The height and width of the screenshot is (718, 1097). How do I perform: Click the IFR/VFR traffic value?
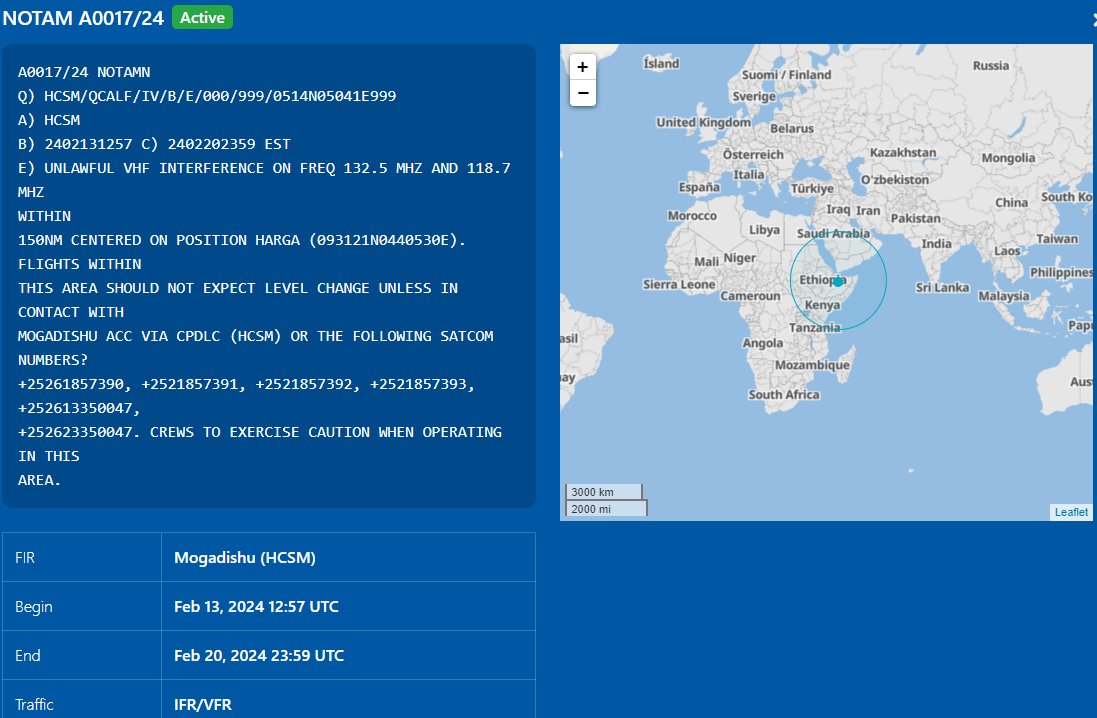(203, 705)
